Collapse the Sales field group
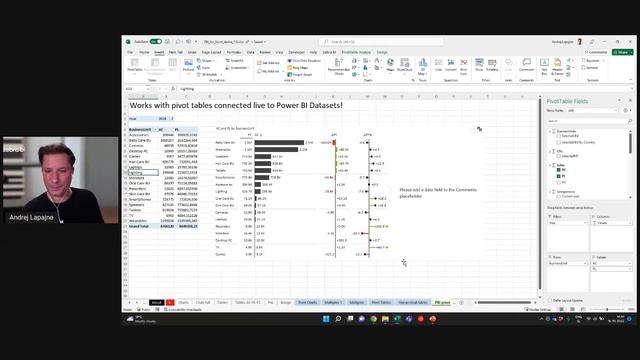Viewport: 640px width, 360px height. 549,165
